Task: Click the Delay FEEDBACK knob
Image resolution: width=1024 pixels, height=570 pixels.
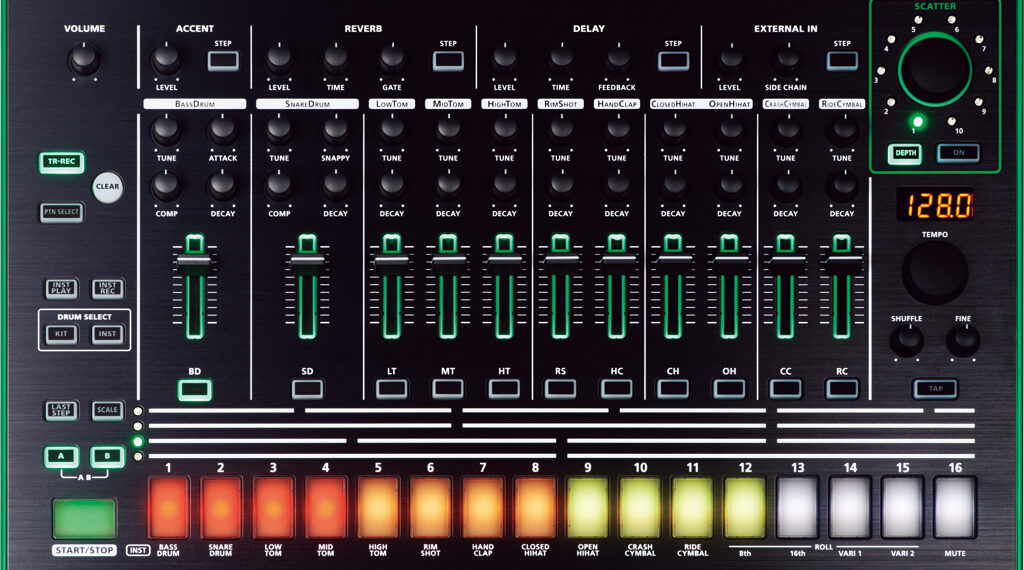Action: (x=617, y=60)
